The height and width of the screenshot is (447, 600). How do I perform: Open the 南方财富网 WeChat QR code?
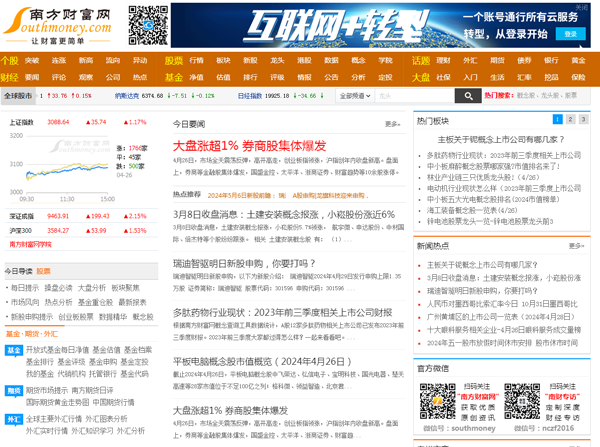(x=438, y=401)
